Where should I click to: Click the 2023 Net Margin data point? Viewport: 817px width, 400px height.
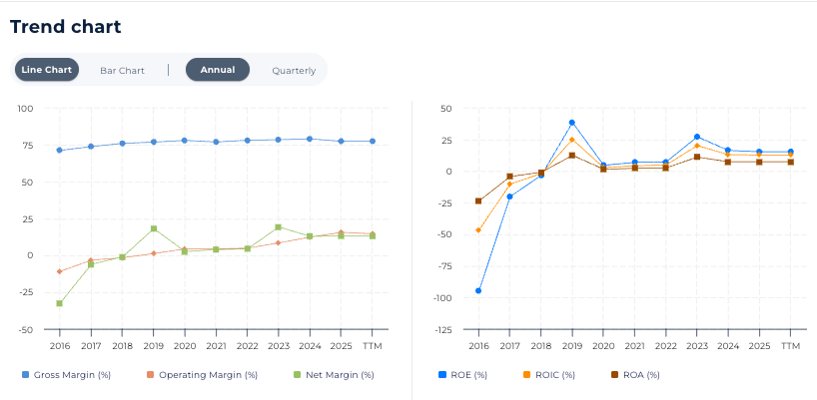coord(278,227)
